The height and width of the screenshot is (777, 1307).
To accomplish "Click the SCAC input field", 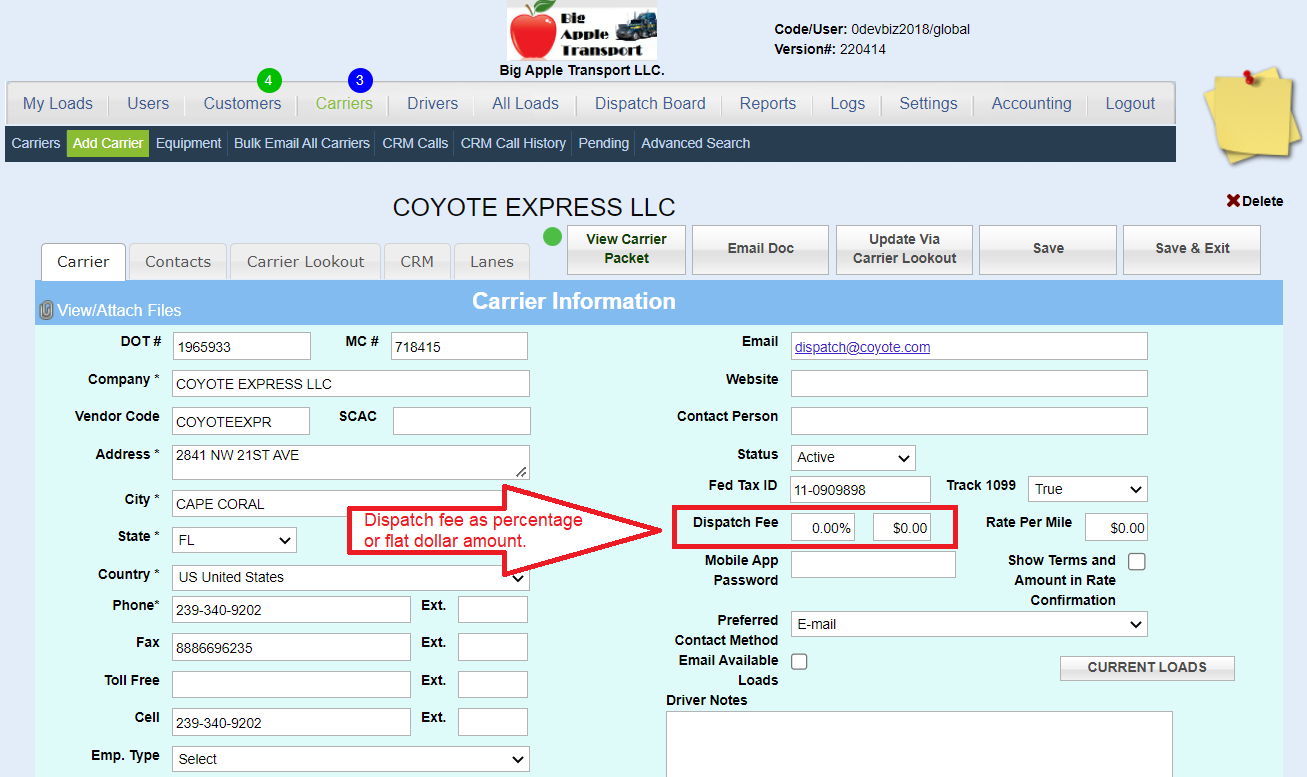I will (x=462, y=422).
